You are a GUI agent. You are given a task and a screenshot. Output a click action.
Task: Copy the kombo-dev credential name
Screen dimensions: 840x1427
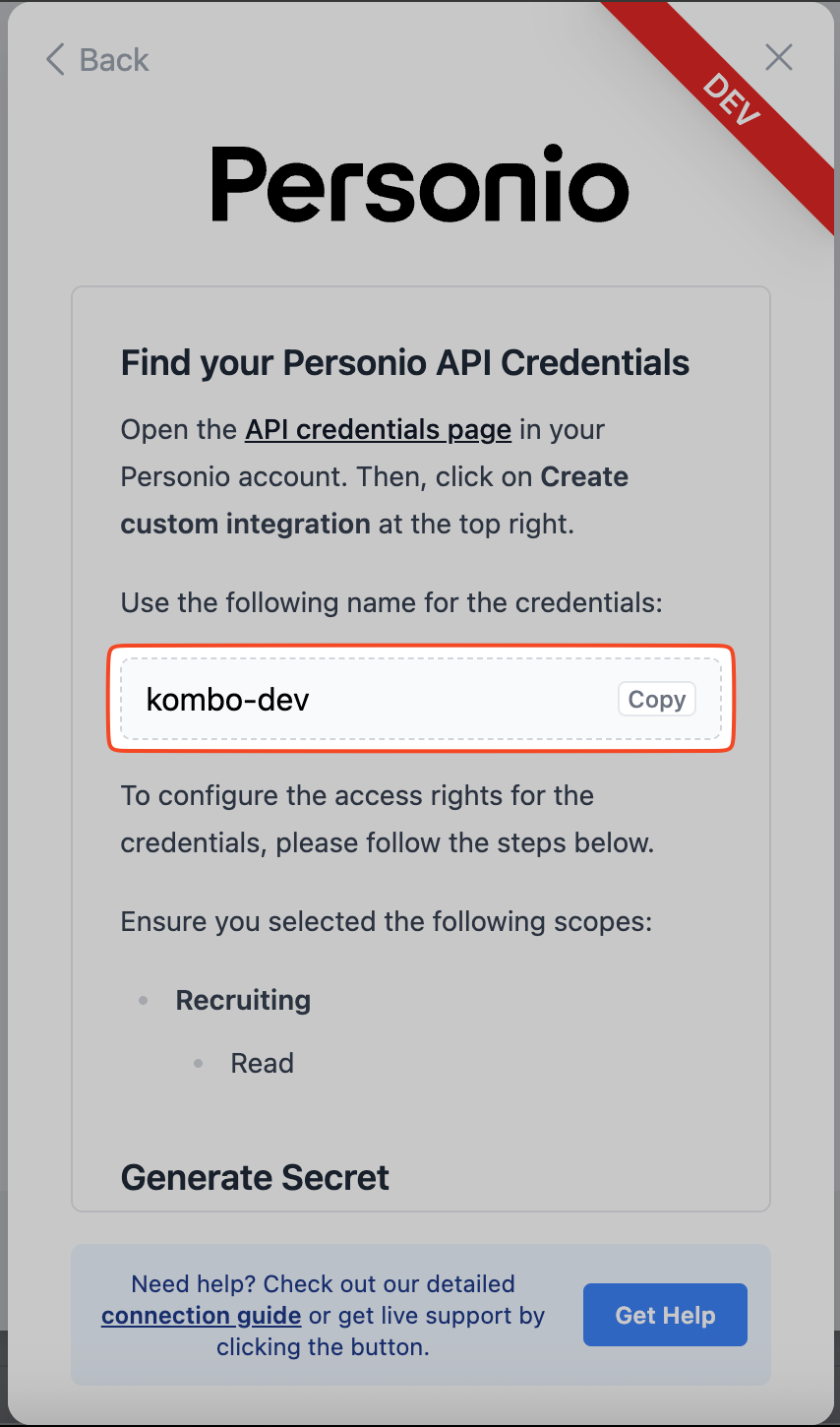click(656, 699)
